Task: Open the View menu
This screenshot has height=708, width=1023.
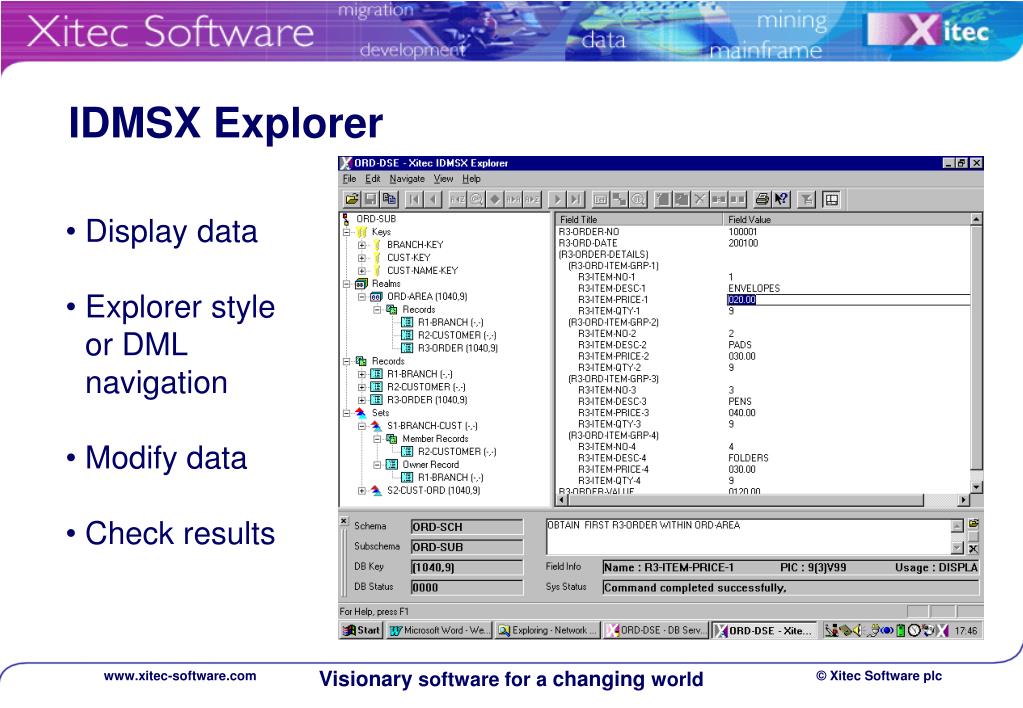Action: tap(444, 179)
